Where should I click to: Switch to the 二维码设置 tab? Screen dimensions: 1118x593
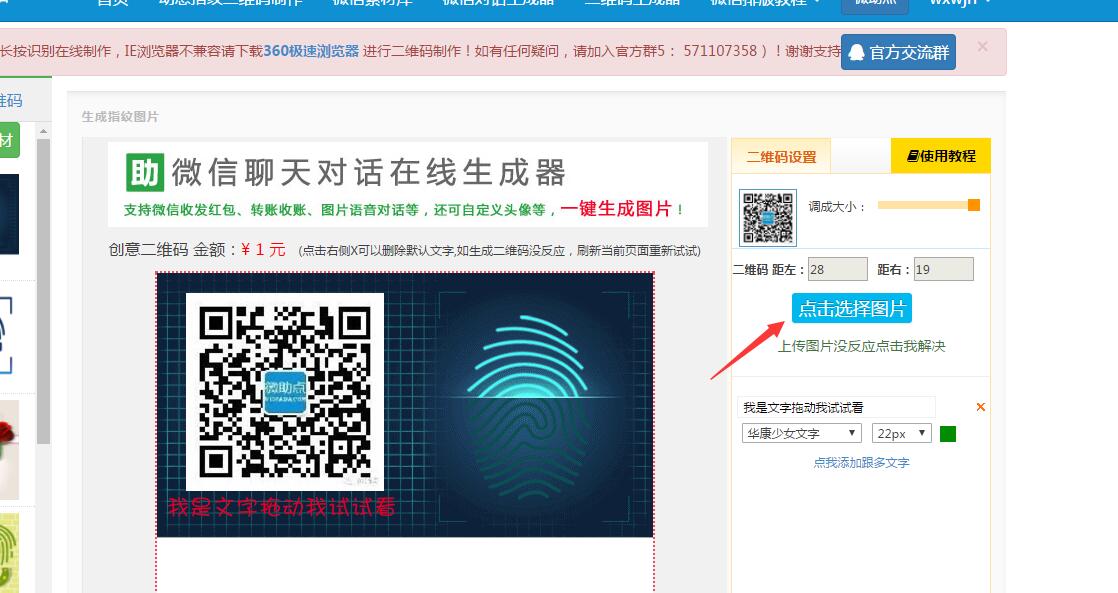781,156
